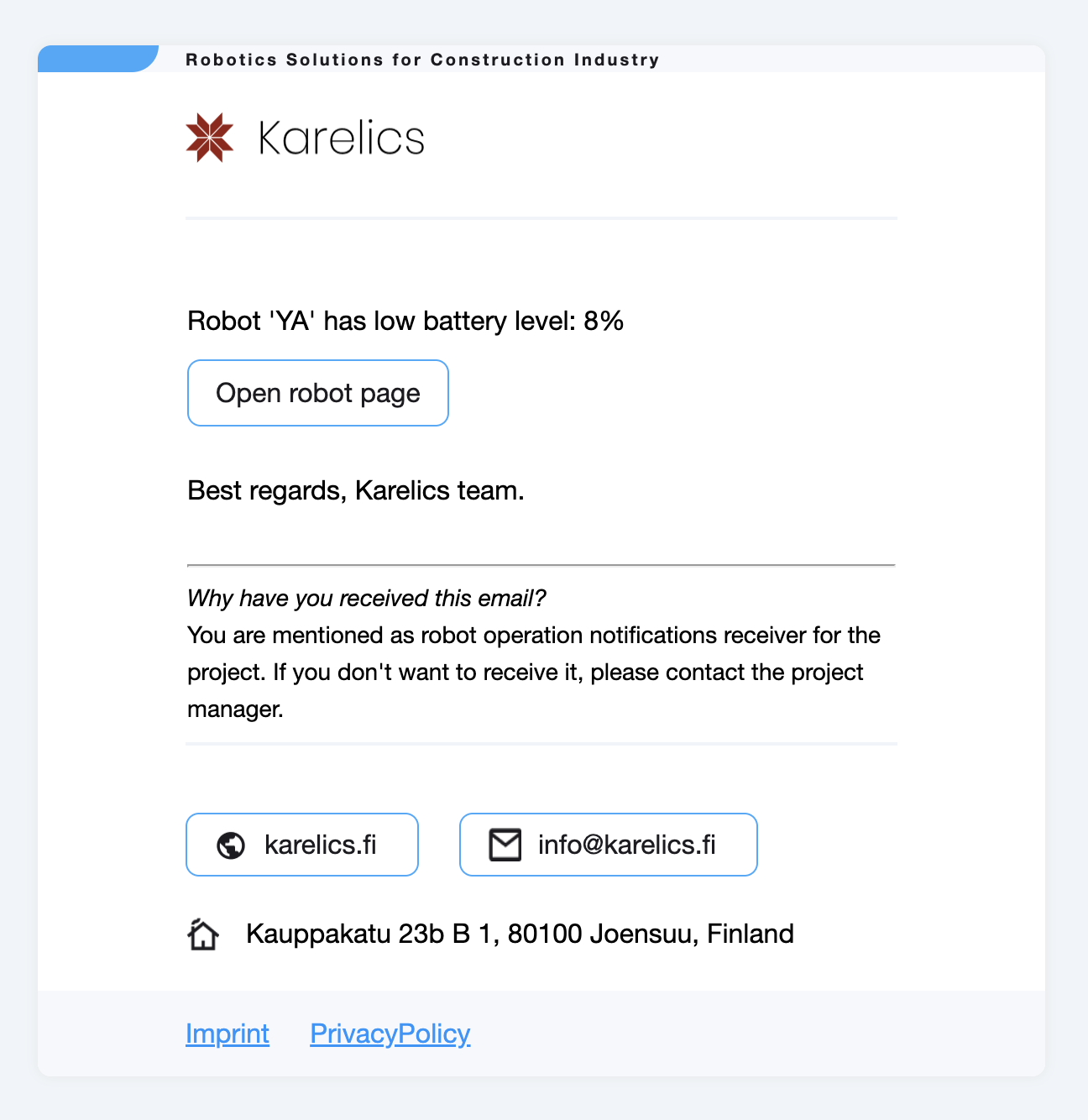Click the Karelics star logo icon

(x=209, y=138)
